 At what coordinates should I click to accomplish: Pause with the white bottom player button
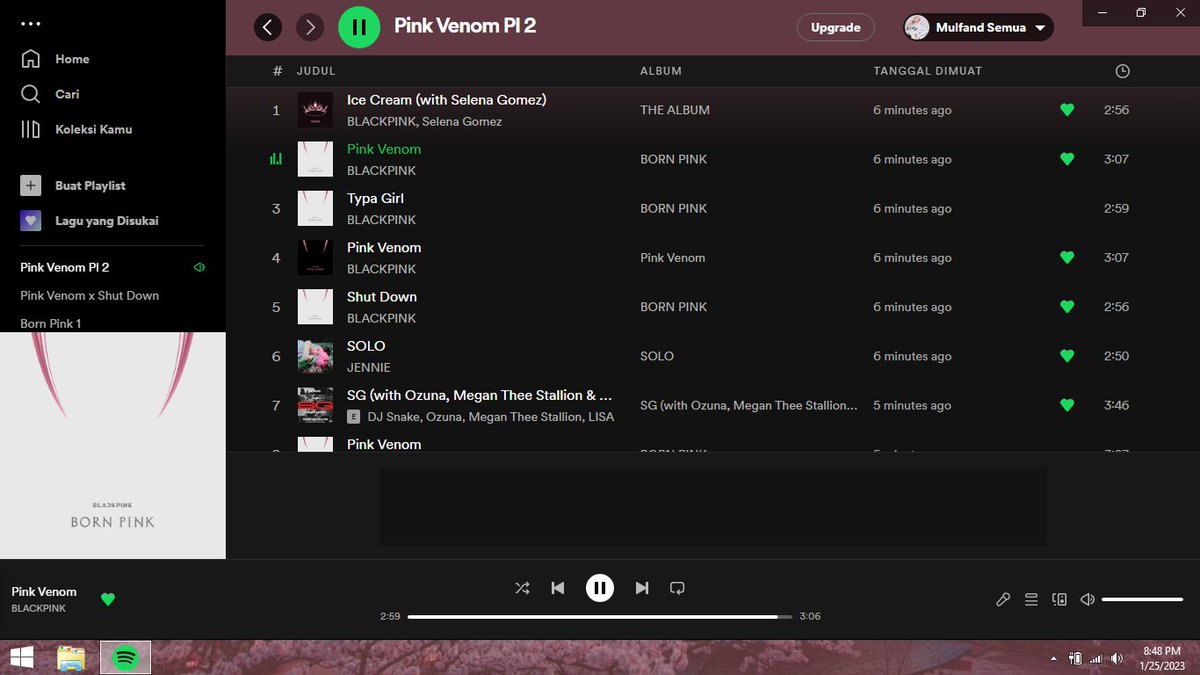tap(600, 588)
